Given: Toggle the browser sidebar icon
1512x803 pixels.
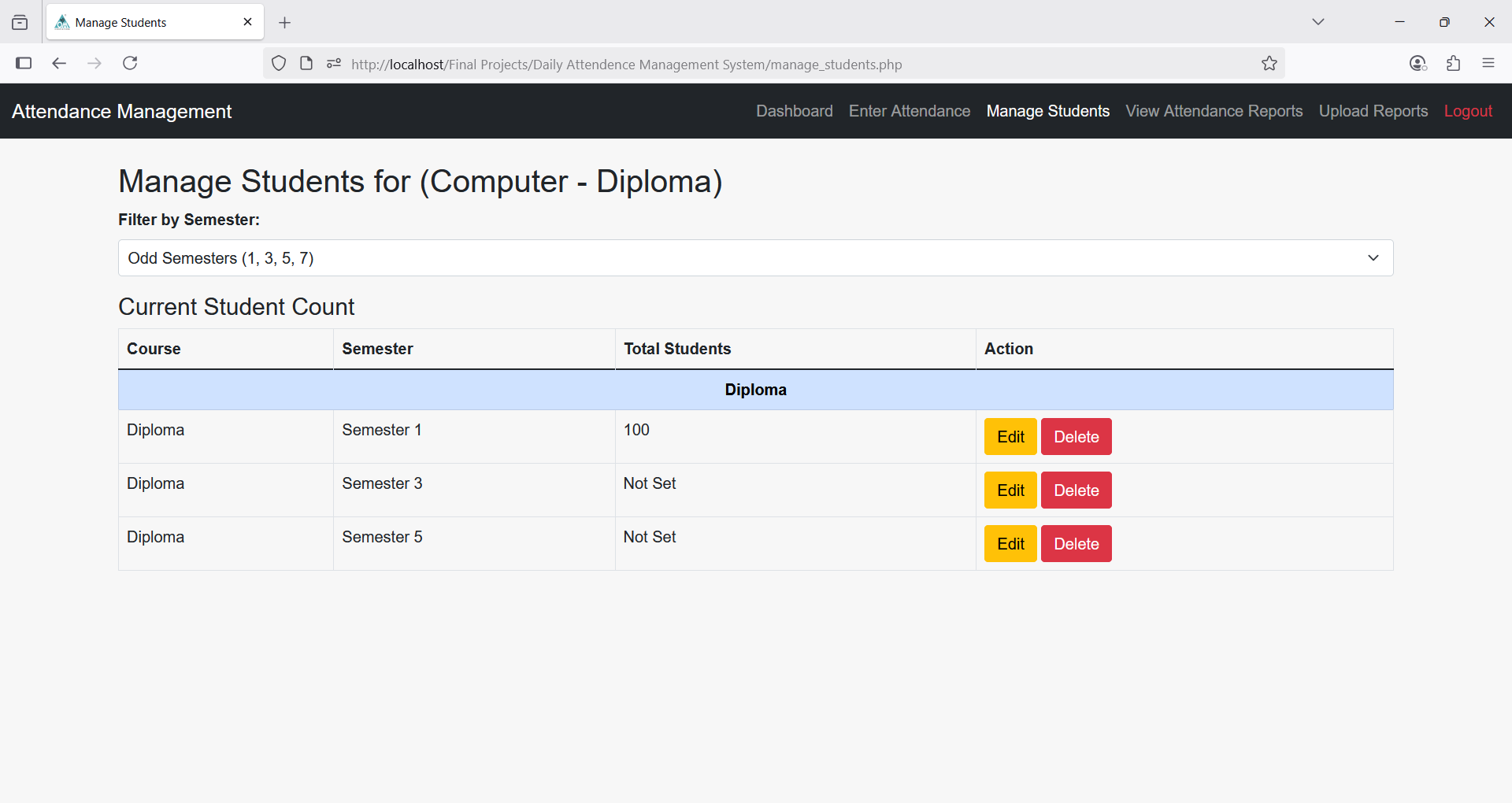Looking at the screenshot, I should 24,64.
